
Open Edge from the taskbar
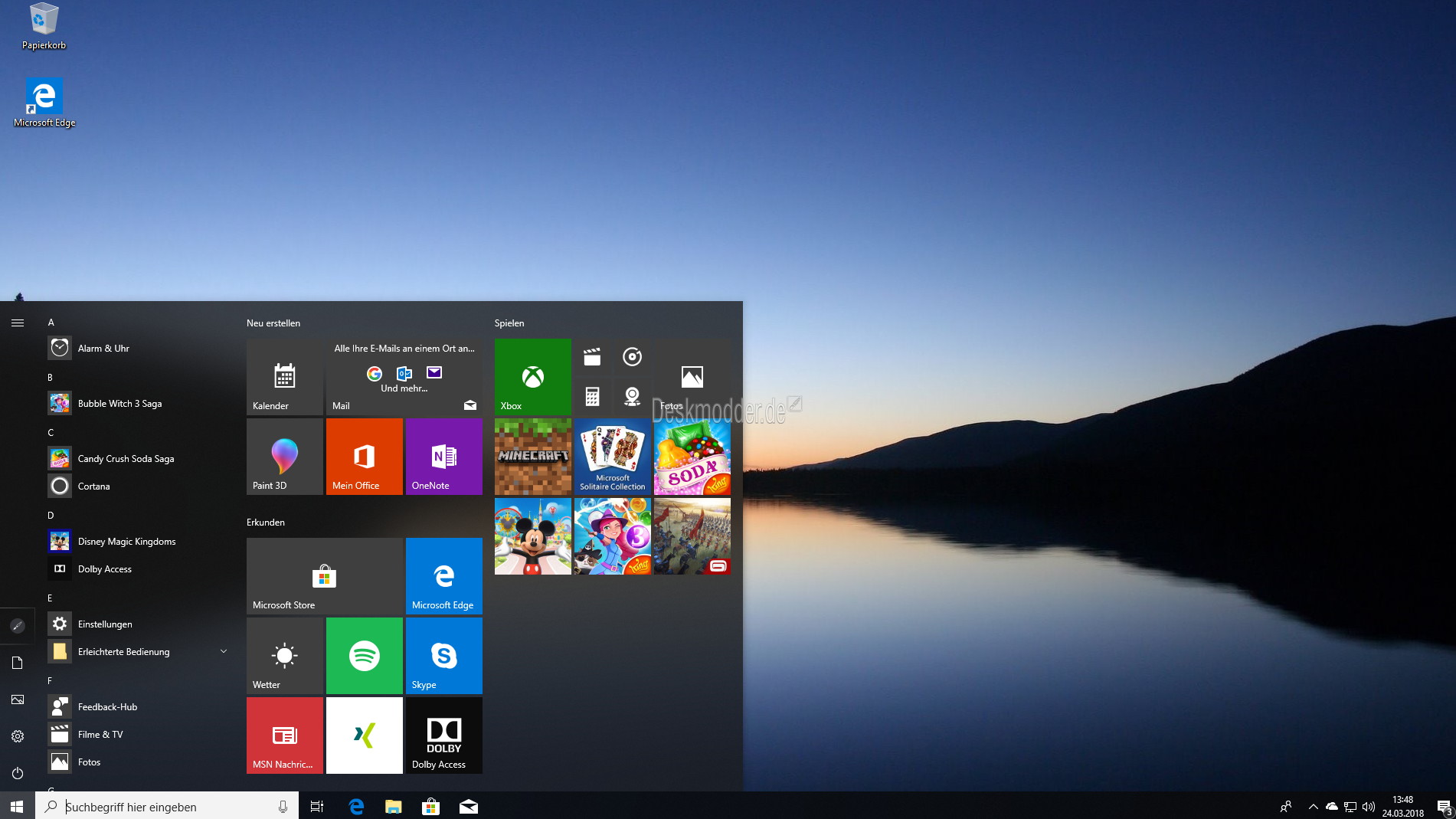356,806
